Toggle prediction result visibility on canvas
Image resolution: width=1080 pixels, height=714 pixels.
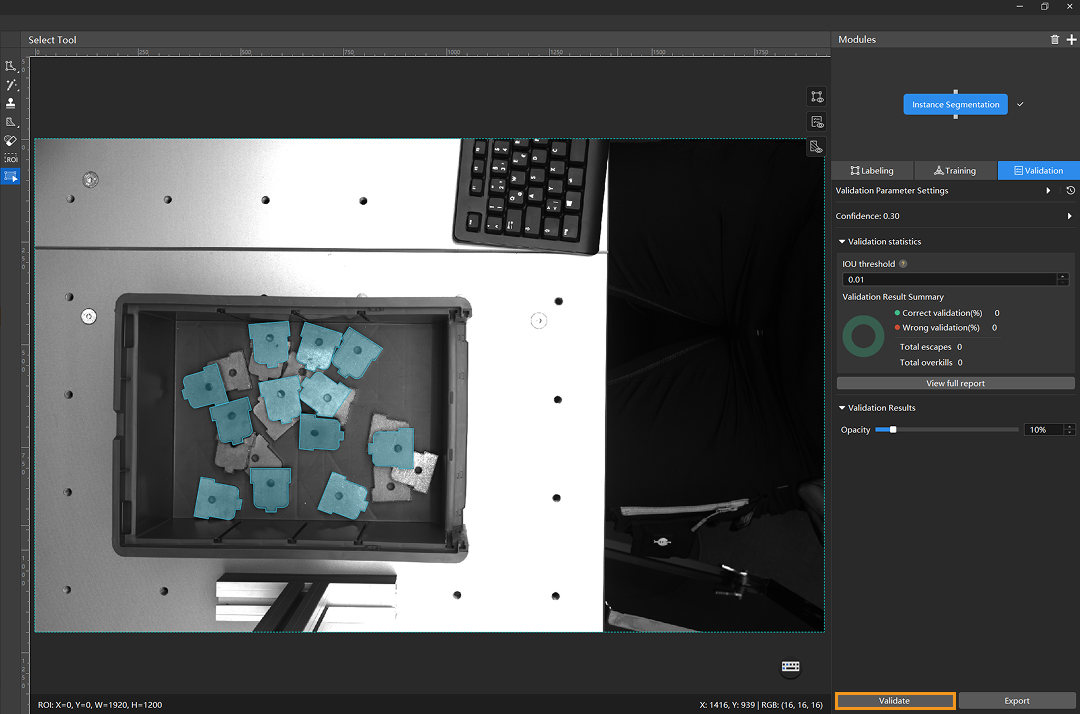(817, 122)
